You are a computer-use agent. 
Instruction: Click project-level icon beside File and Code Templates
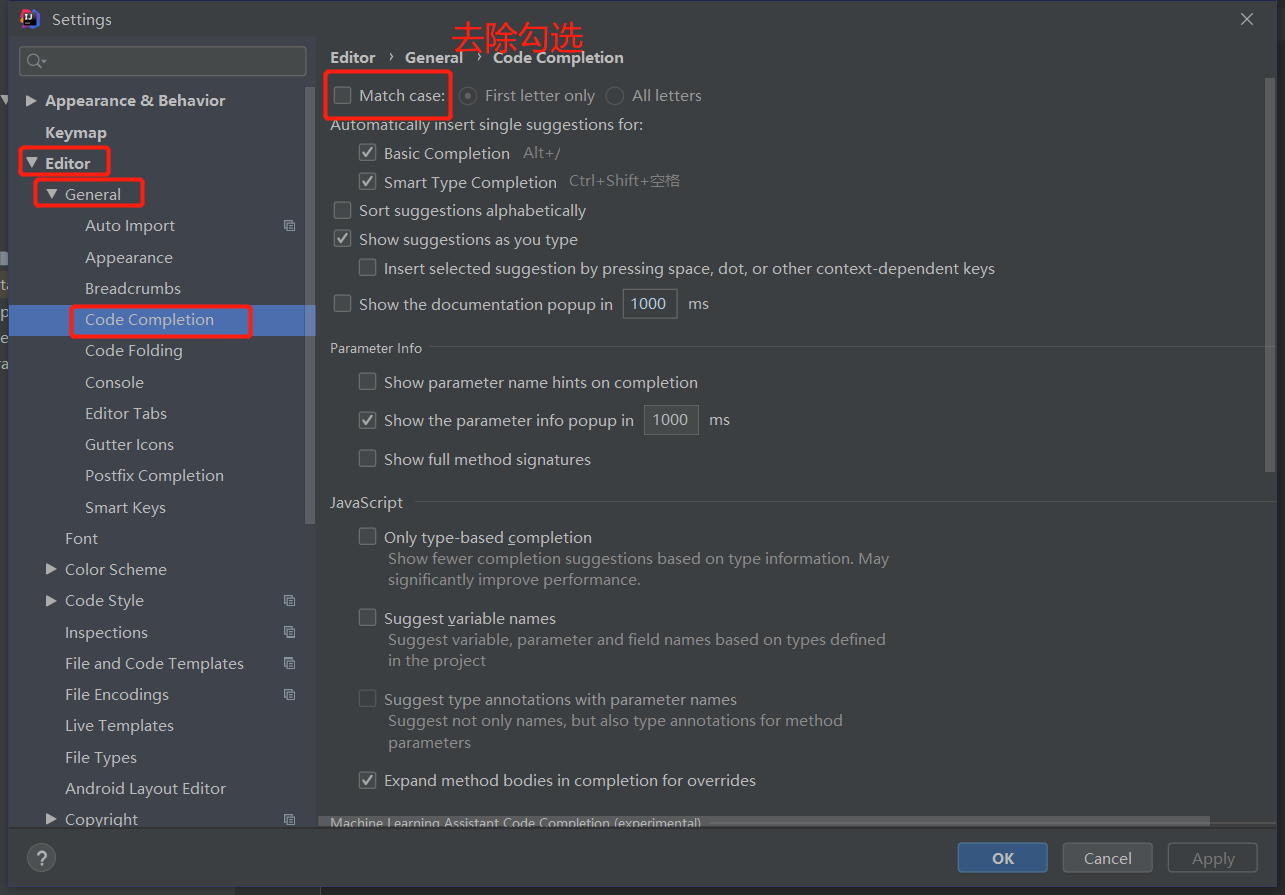(289, 663)
